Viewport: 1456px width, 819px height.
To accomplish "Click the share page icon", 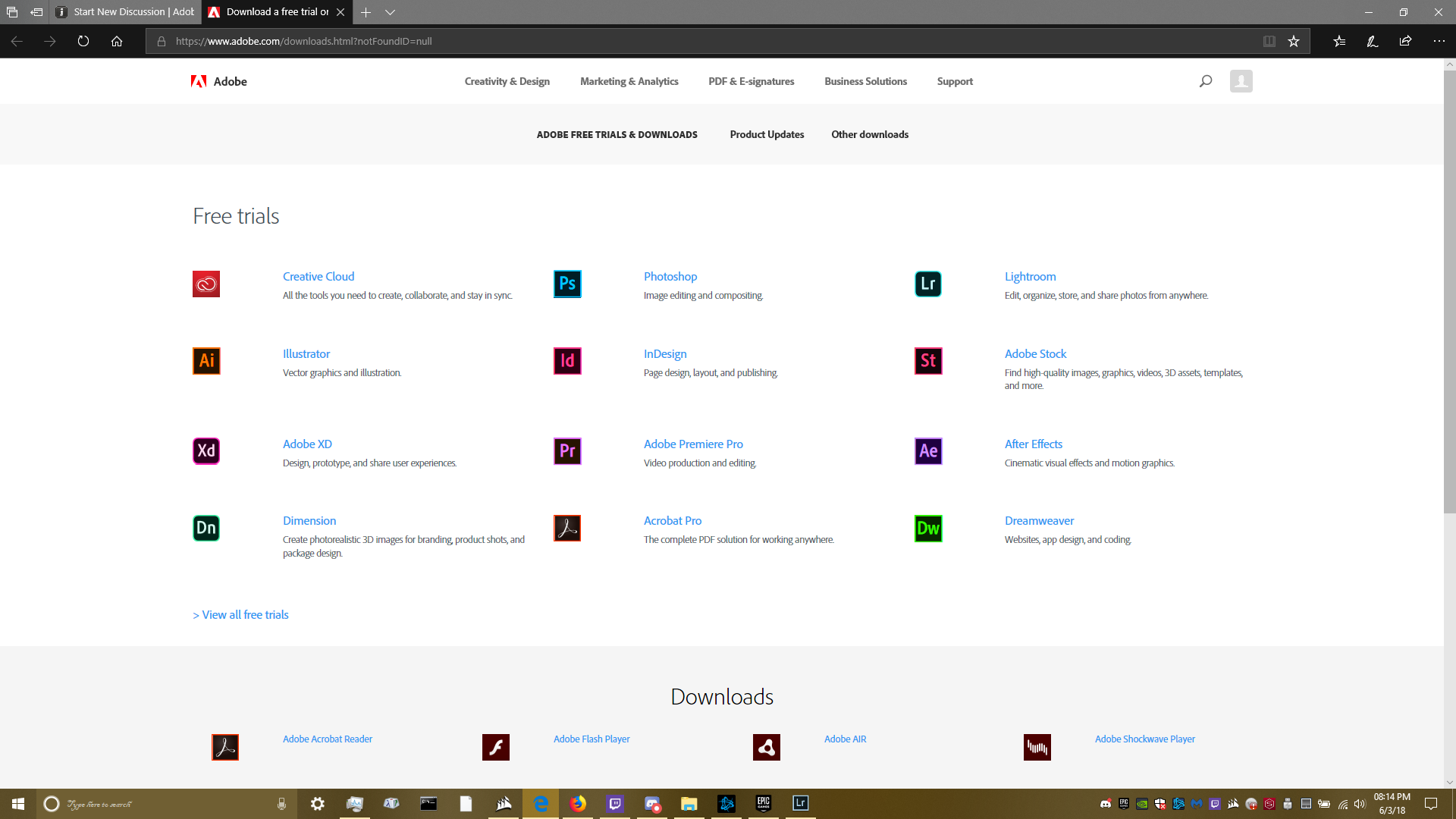I will tap(1406, 42).
